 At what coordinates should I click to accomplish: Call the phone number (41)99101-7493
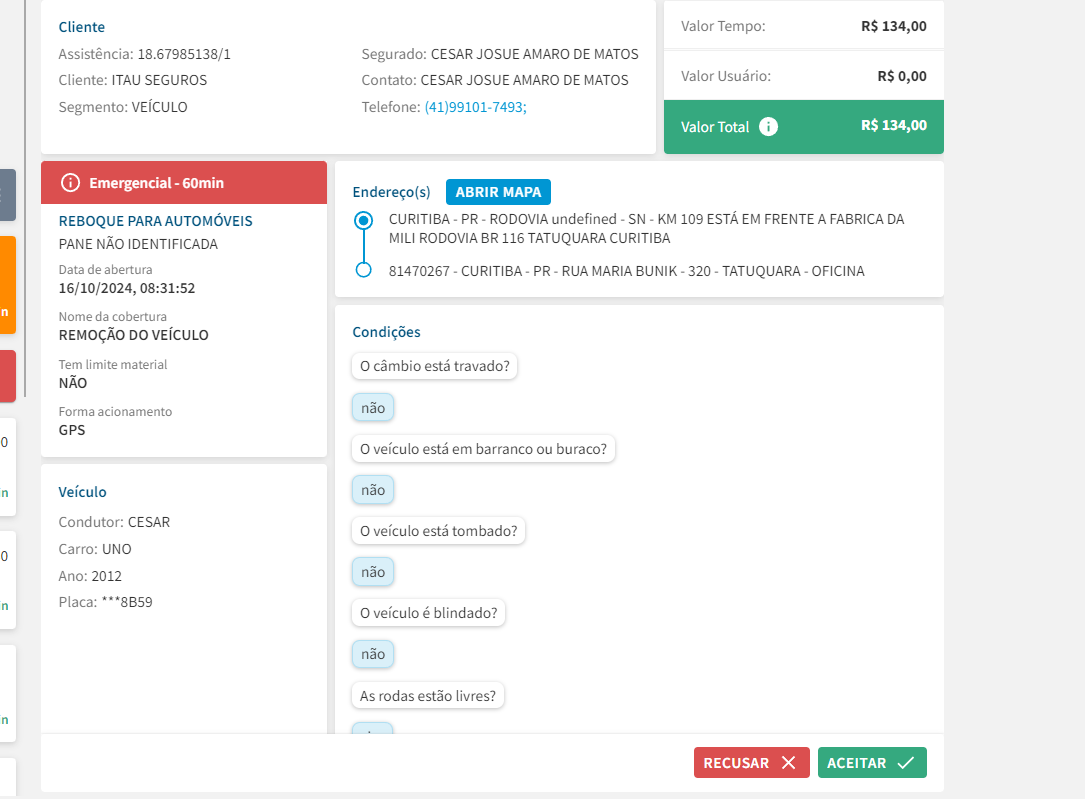click(475, 107)
